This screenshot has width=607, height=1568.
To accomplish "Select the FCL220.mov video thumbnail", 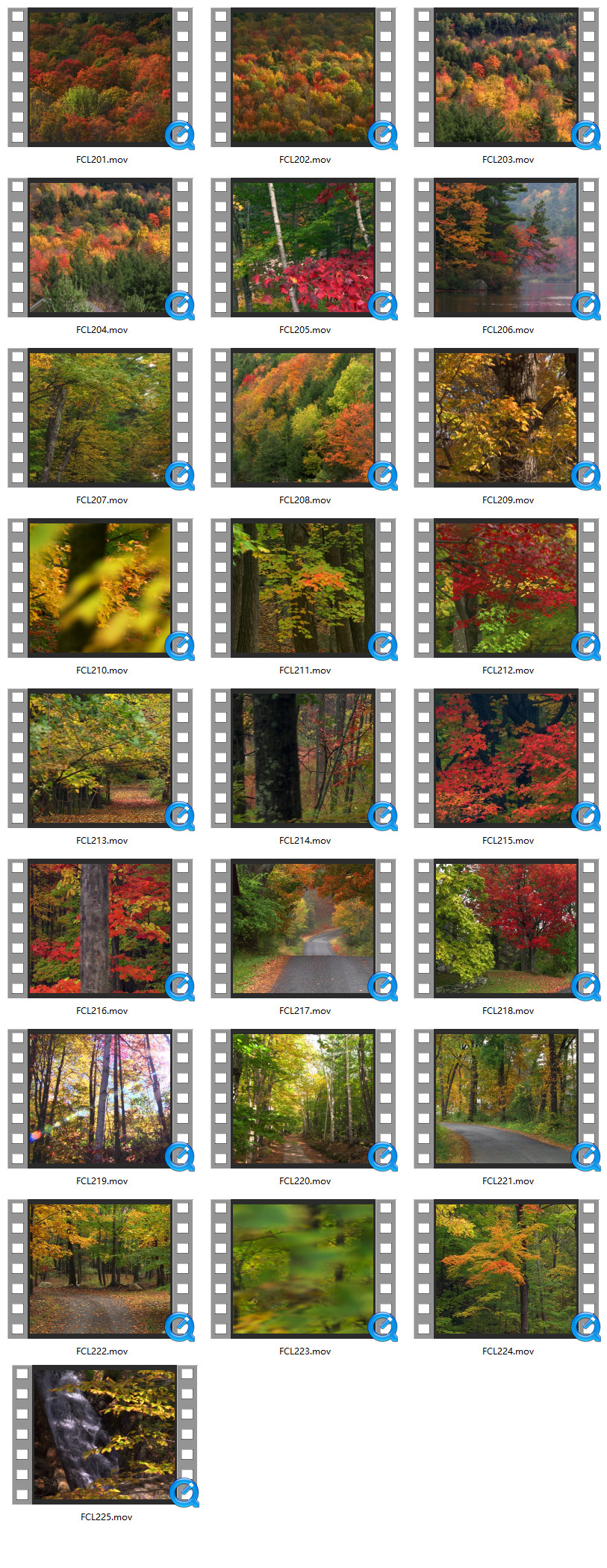I will point(303,1098).
